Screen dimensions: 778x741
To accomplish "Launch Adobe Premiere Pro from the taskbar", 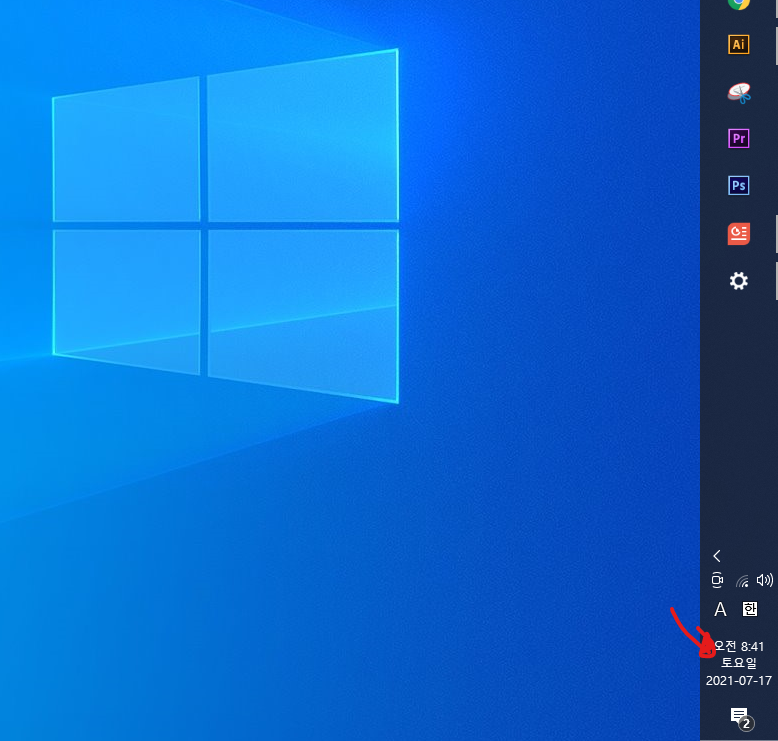I will (x=739, y=138).
